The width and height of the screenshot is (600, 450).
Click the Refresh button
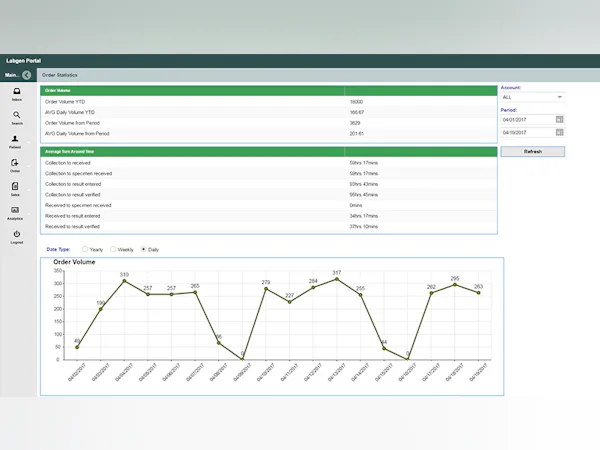click(532, 152)
